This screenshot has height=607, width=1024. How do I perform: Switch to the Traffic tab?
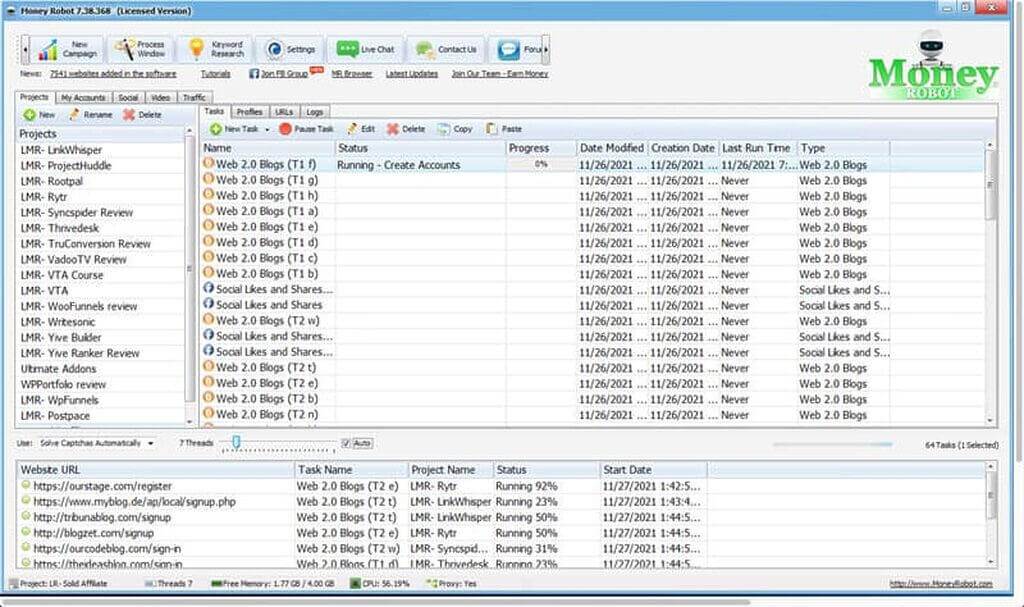click(x=194, y=97)
